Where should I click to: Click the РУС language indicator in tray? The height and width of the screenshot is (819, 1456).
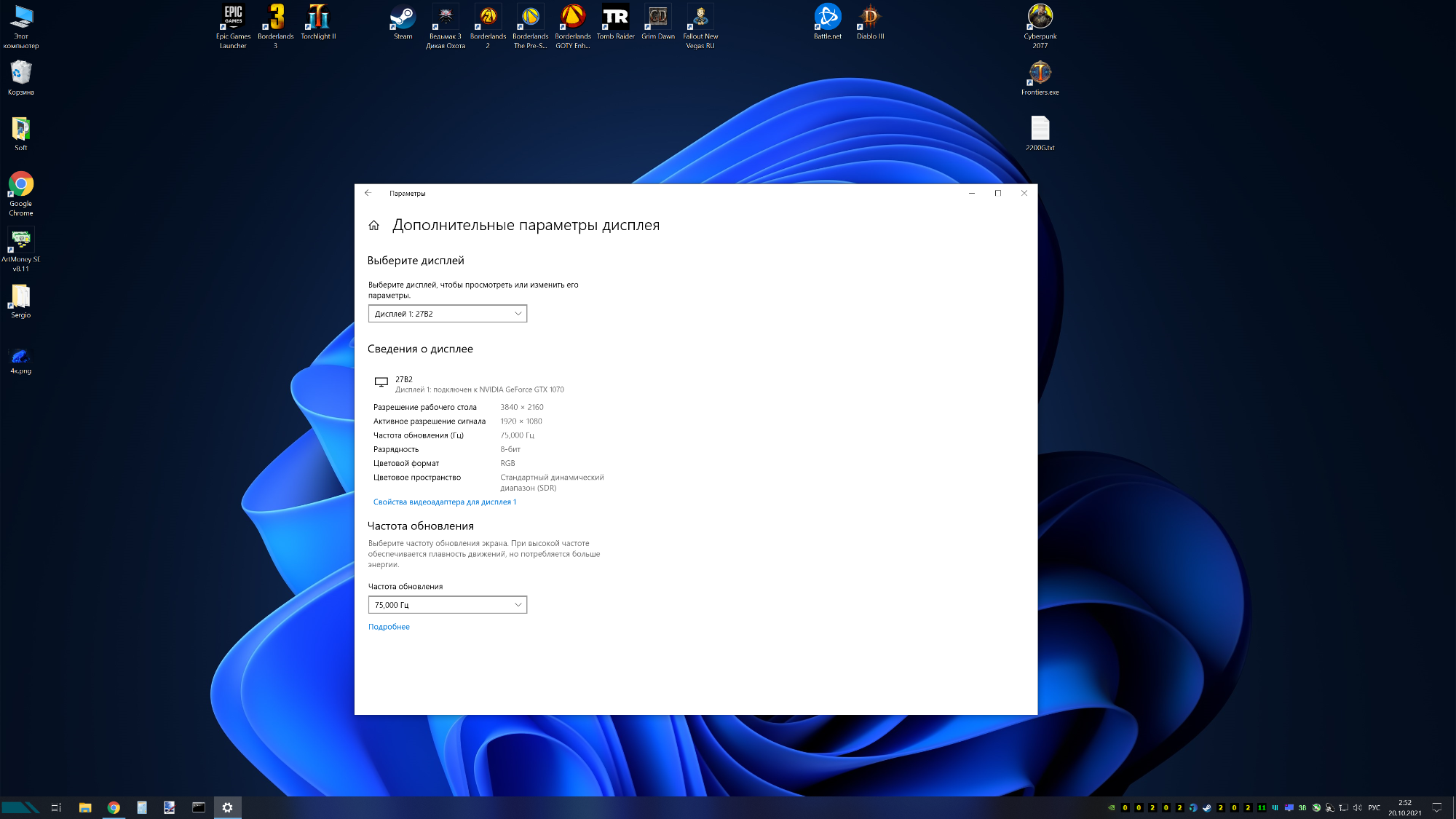click(1374, 807)
